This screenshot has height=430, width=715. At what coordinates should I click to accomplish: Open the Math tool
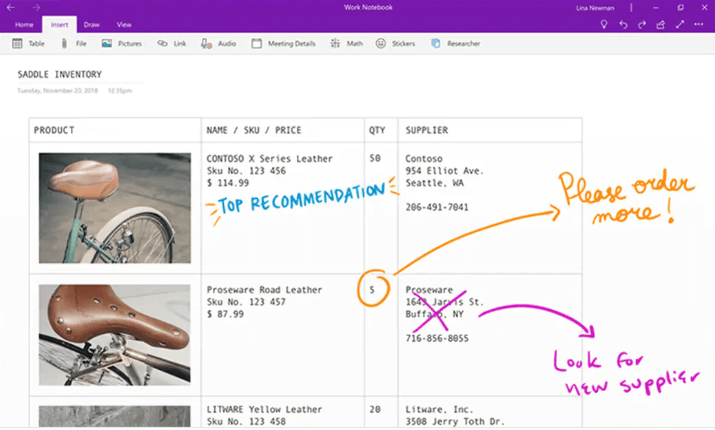[x=347, y=44]
